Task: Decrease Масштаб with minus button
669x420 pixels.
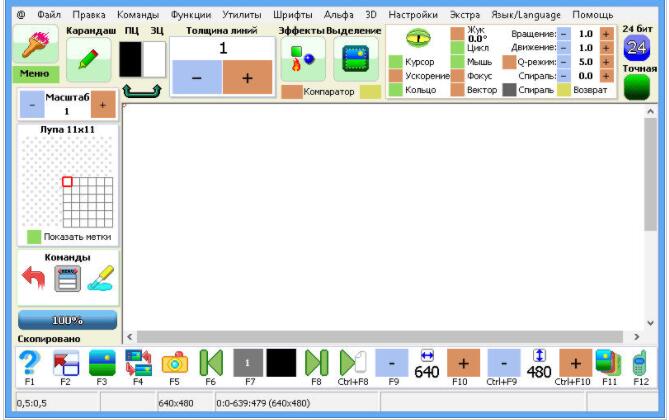Action: pos(32,105)
